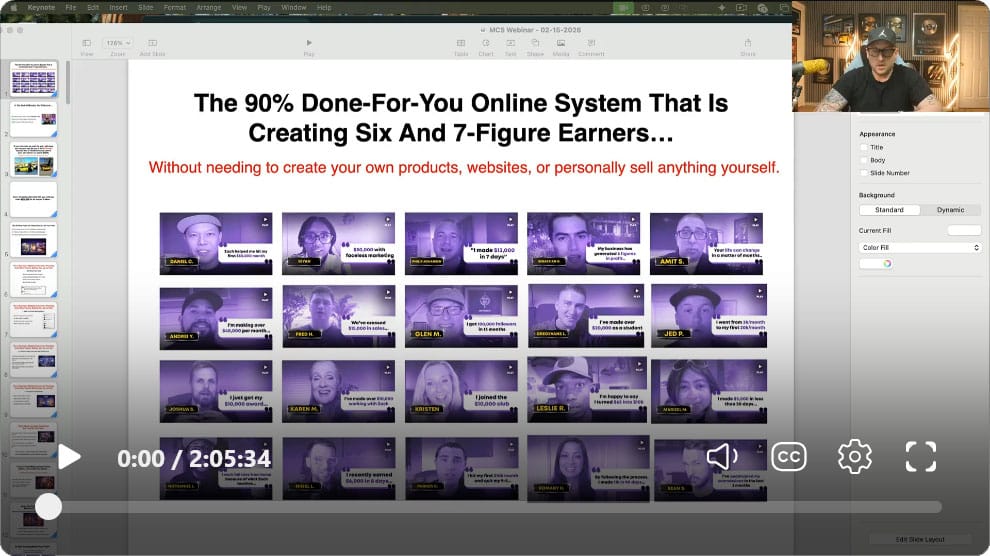Click the Glen M. testimonial thumbnail
The width and height of the screenshot is (990, 556).
[x=461, y=317]
